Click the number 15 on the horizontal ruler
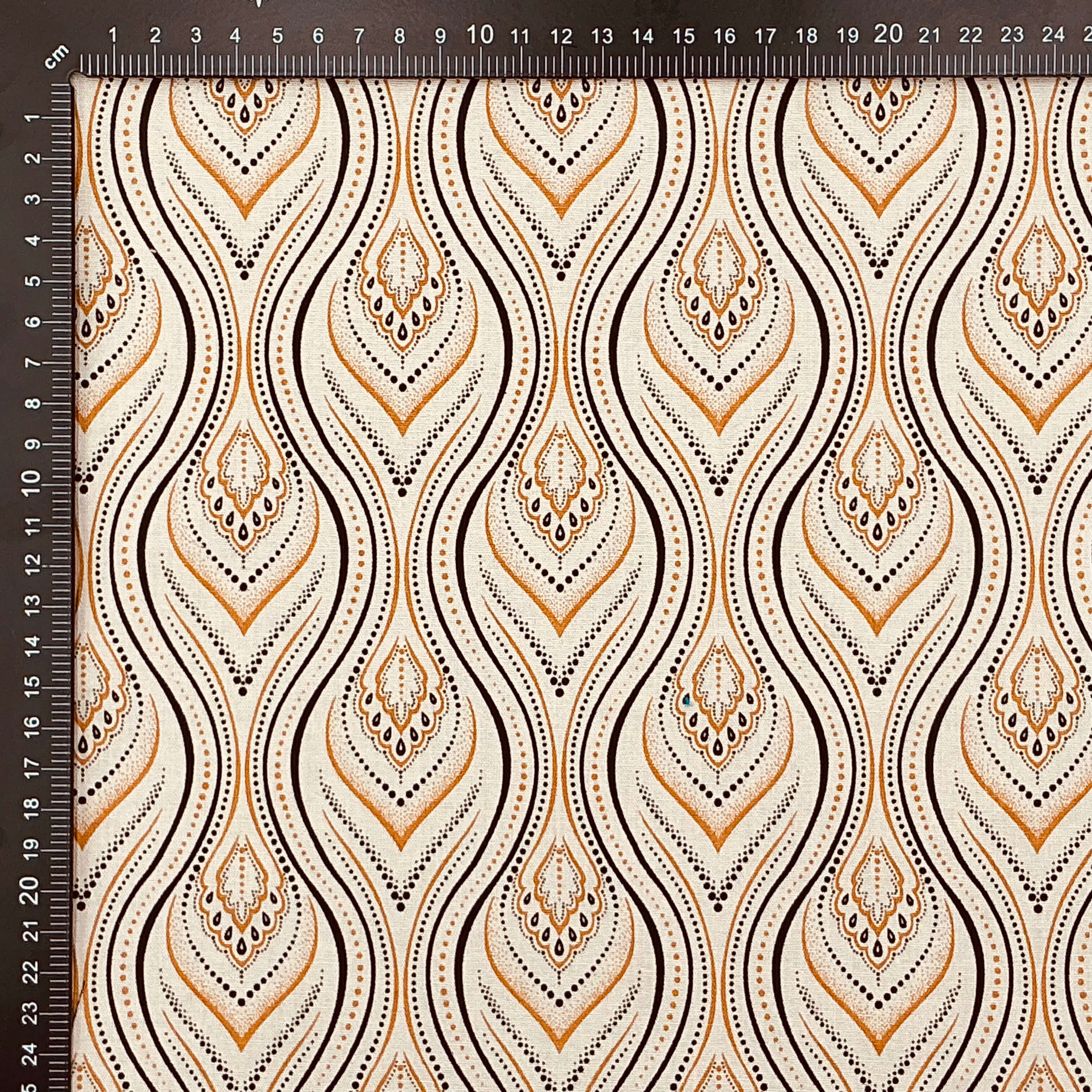 tap(683, 36)
